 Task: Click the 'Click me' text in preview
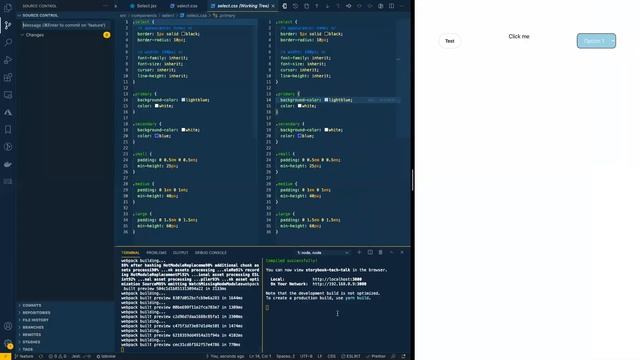click(x=519, y=36)
